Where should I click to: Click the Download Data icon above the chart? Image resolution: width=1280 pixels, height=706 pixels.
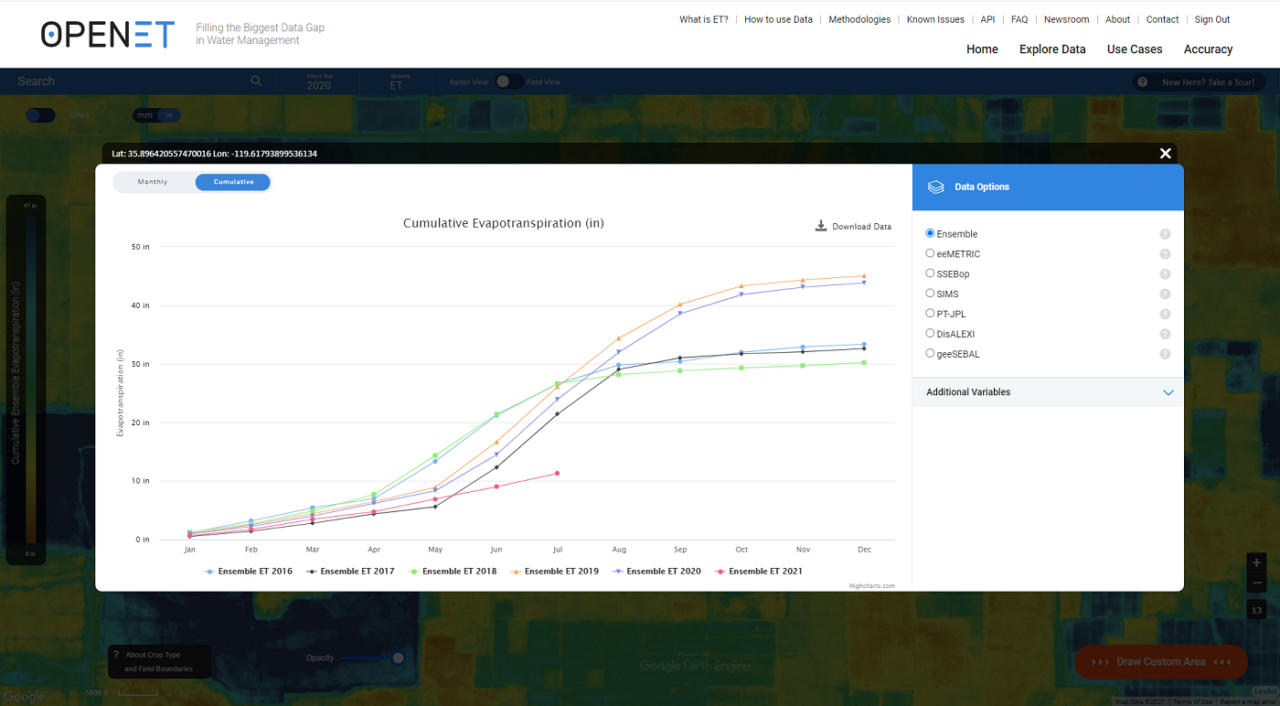coord(821,226)
